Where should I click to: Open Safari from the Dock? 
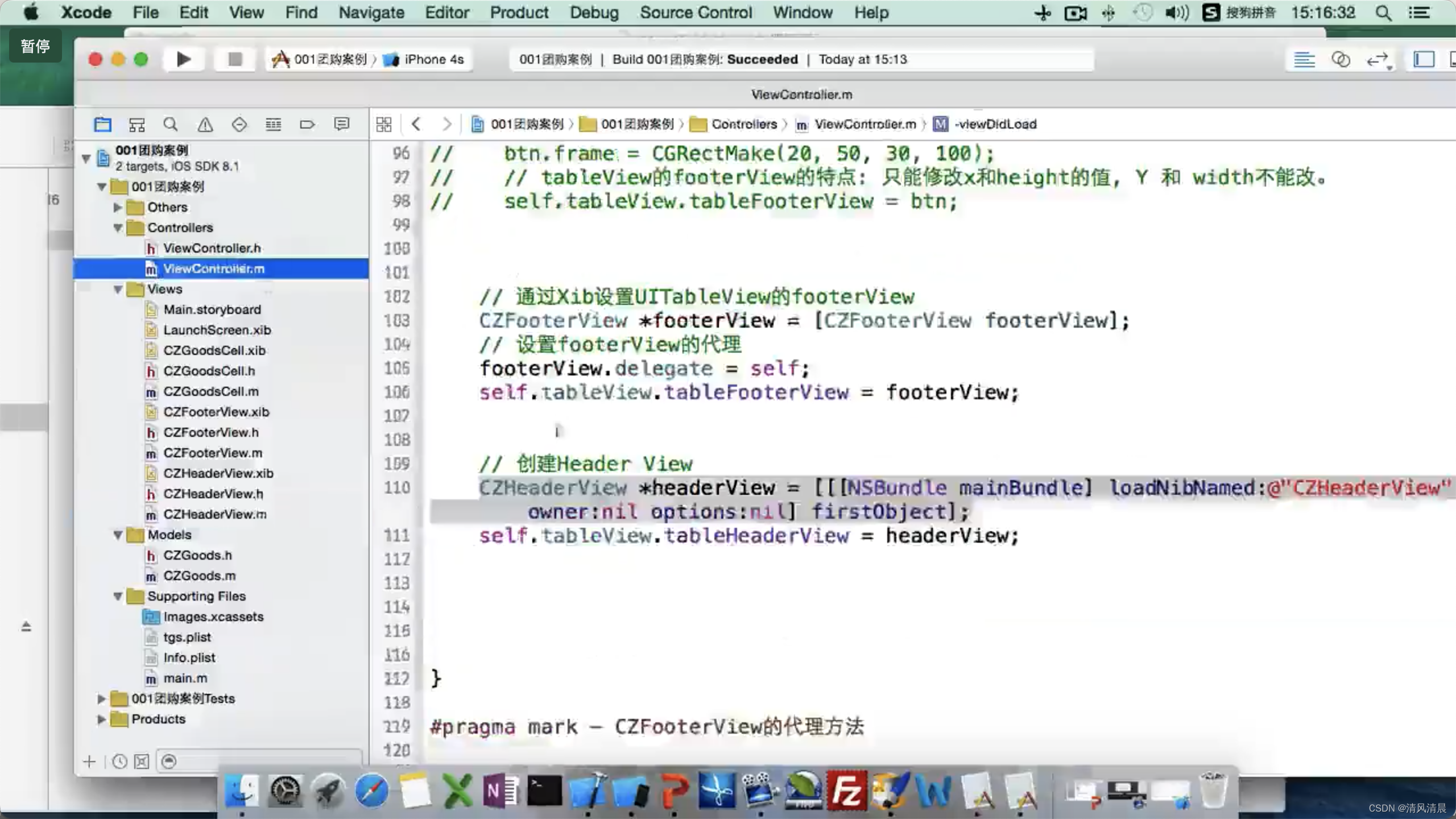[371, 791]
